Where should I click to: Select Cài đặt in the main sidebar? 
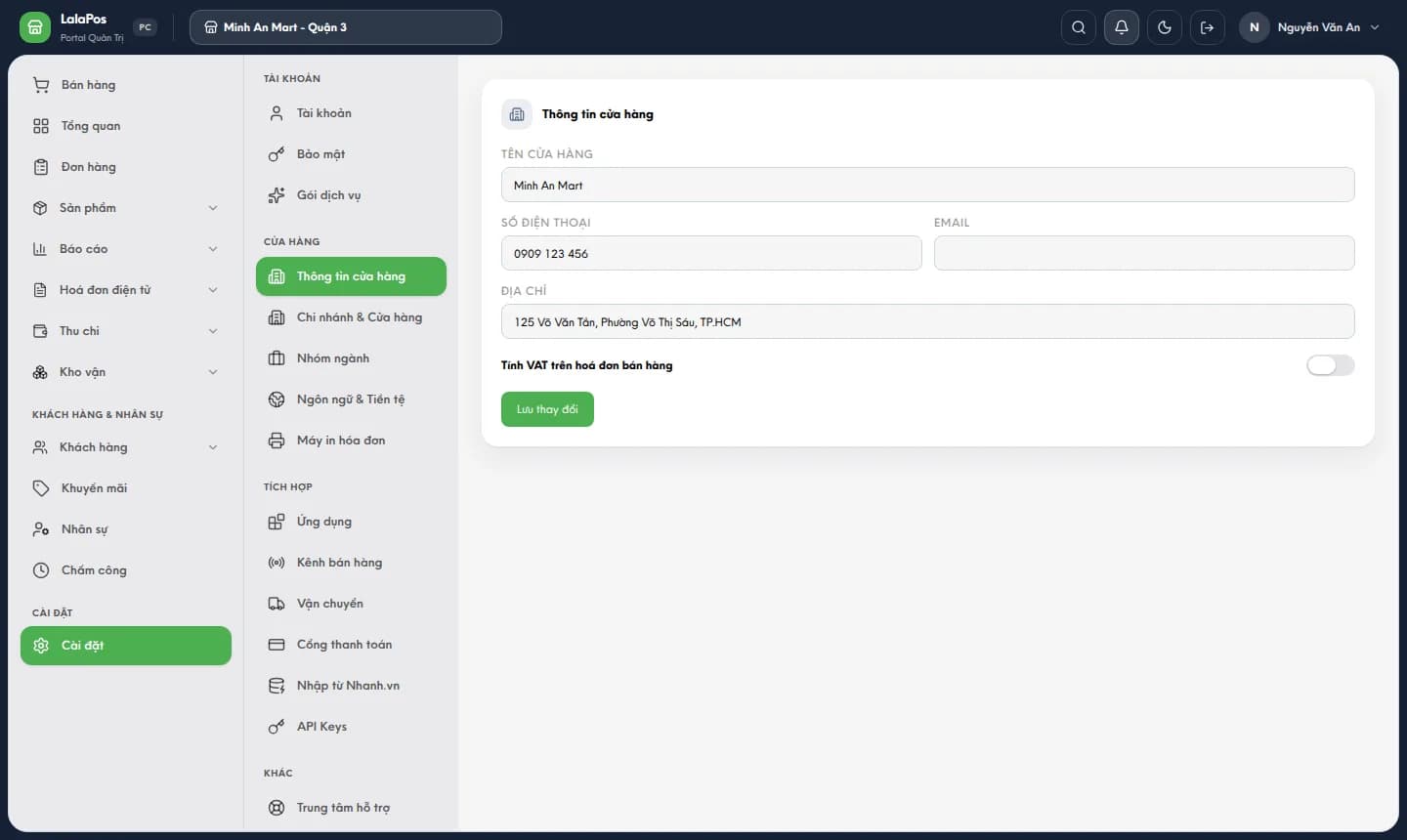(x=126, y=646)
